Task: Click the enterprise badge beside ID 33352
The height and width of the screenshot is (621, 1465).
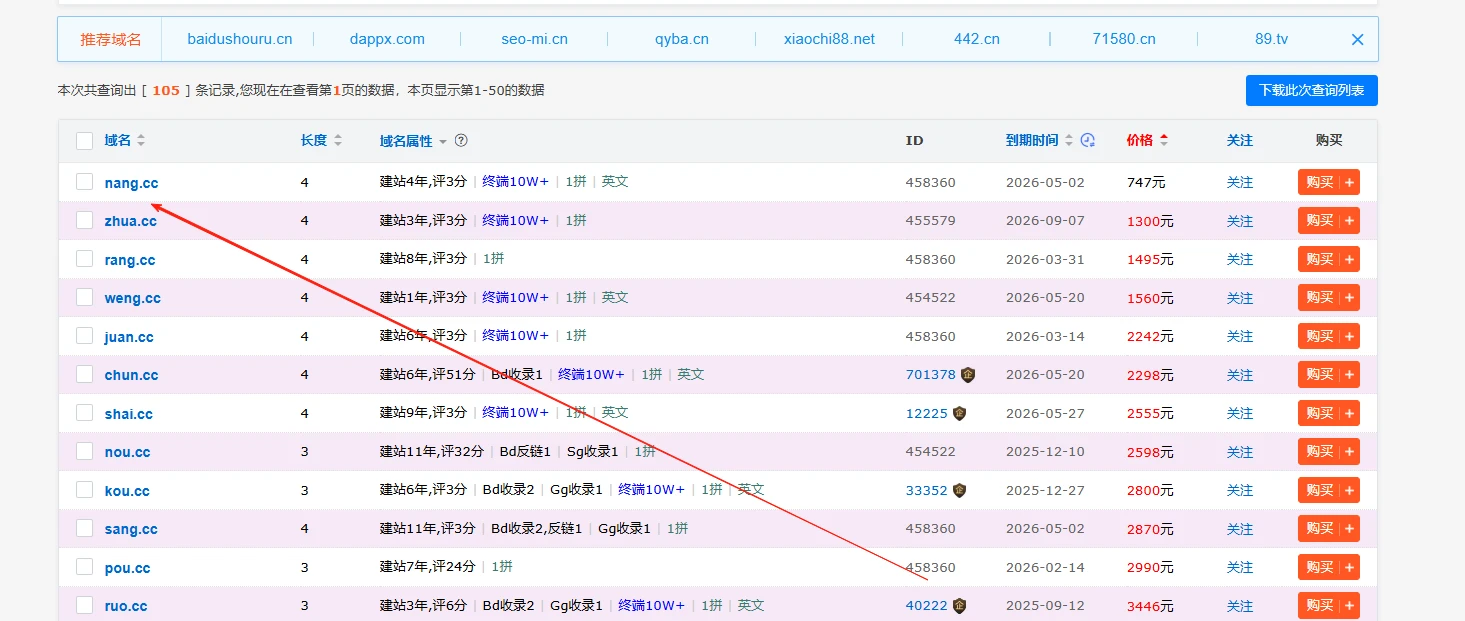Action: click(959, 490)
